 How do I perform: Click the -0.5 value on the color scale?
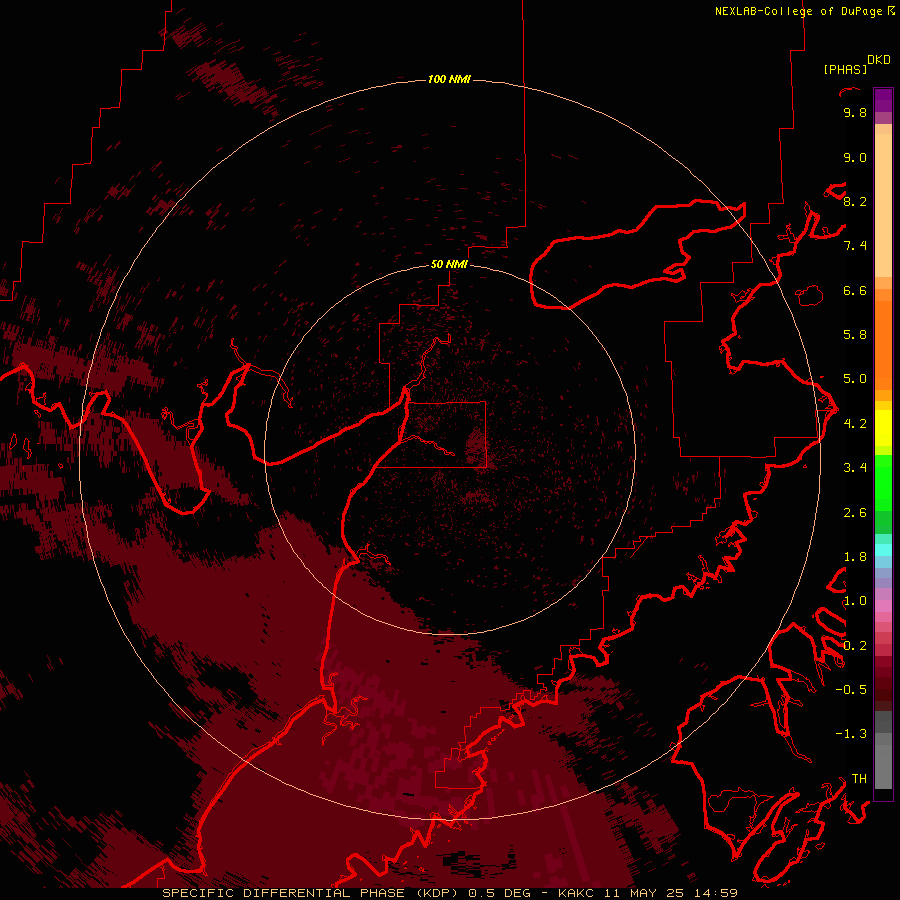pyautogui.click(x=851, y=689)
